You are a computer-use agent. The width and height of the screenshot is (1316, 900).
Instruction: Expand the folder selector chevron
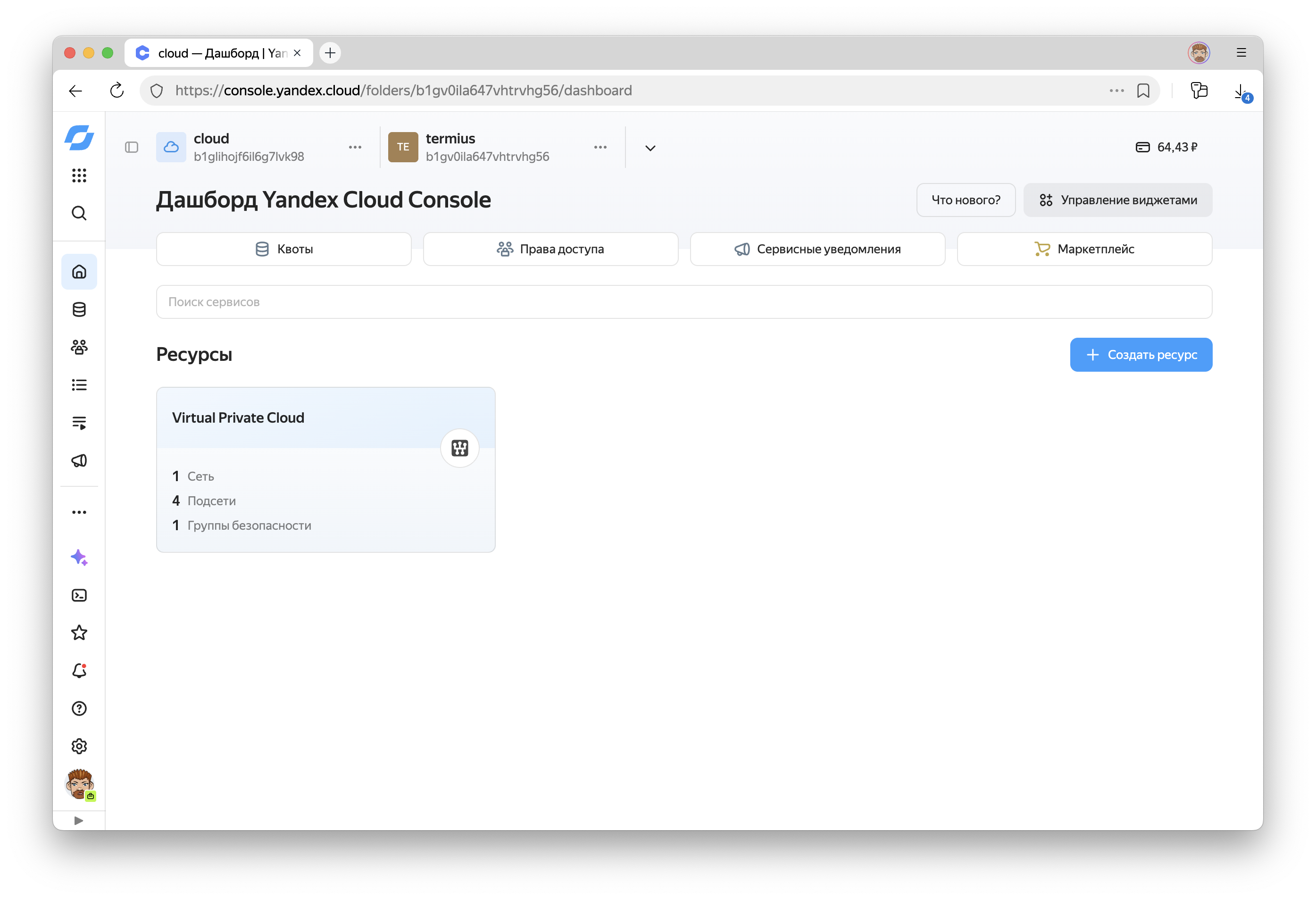pos(650,148)
